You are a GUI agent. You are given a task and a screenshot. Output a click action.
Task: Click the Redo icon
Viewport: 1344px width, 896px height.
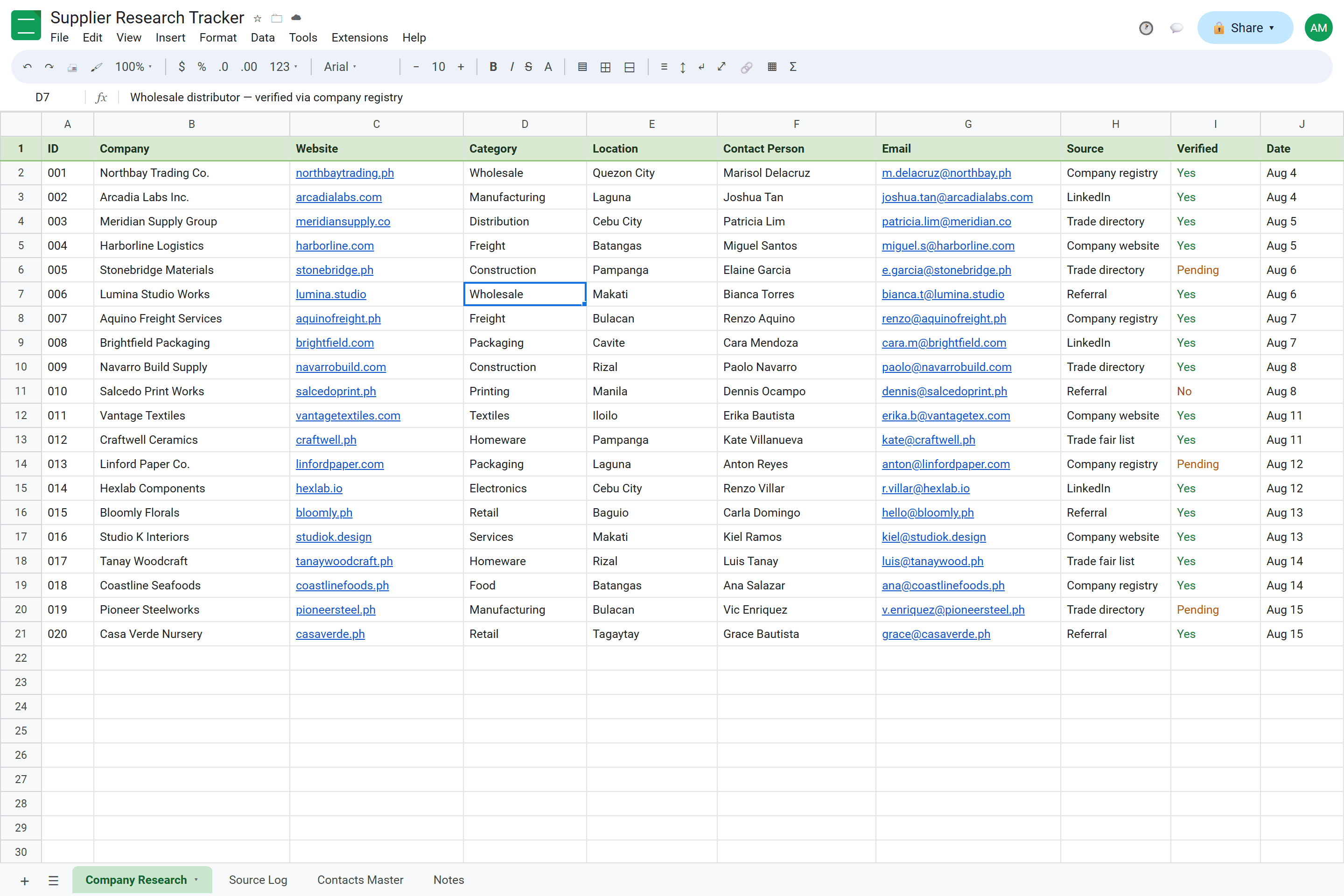pyautogui.click(x=49, y=67)
